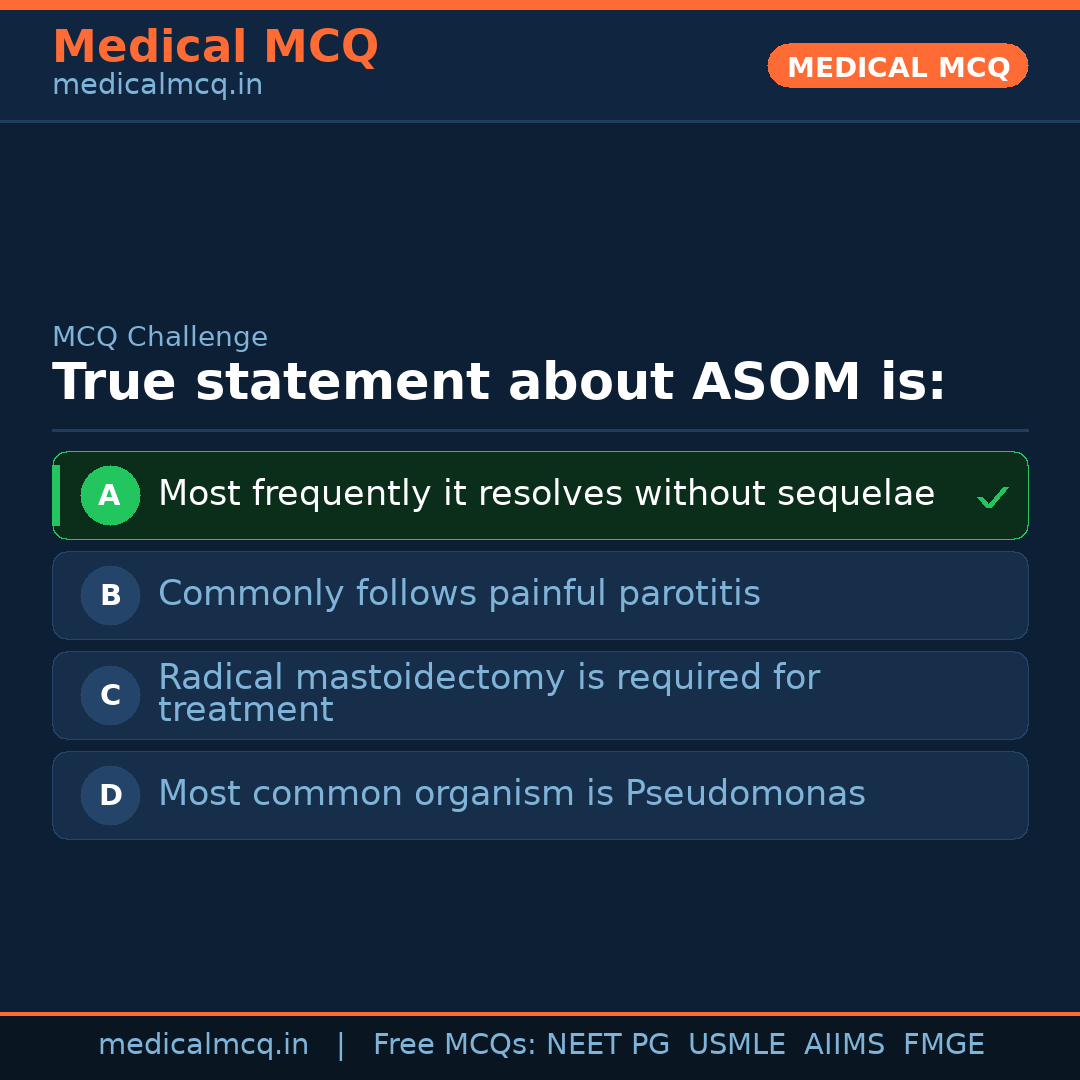This screenshot has height=1080, width=1080.
Task: Open medicalmcq.in link below the header title
Action: click(157, 86)
